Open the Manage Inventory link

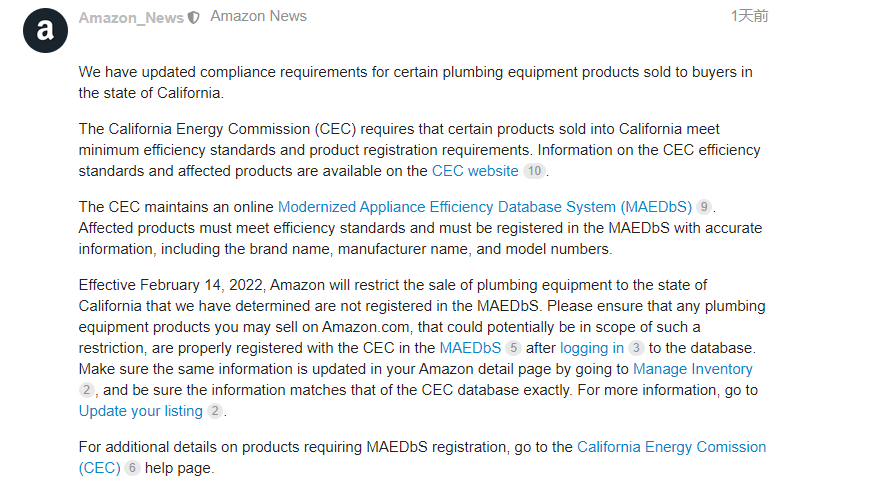(x=693, y=369)
